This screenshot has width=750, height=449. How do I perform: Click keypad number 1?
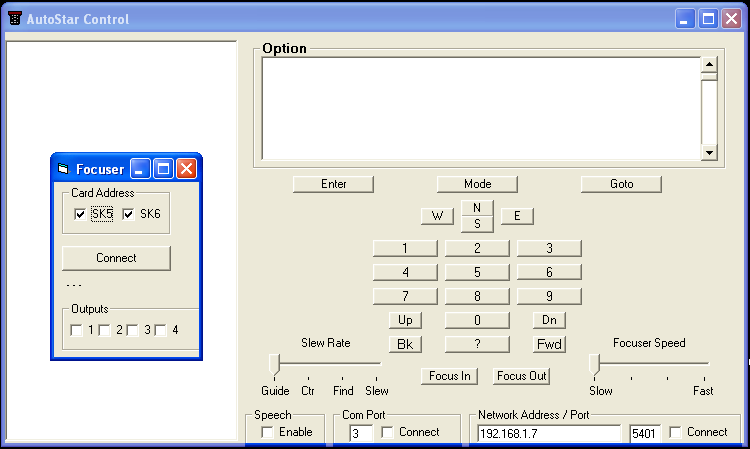[405, 248]
